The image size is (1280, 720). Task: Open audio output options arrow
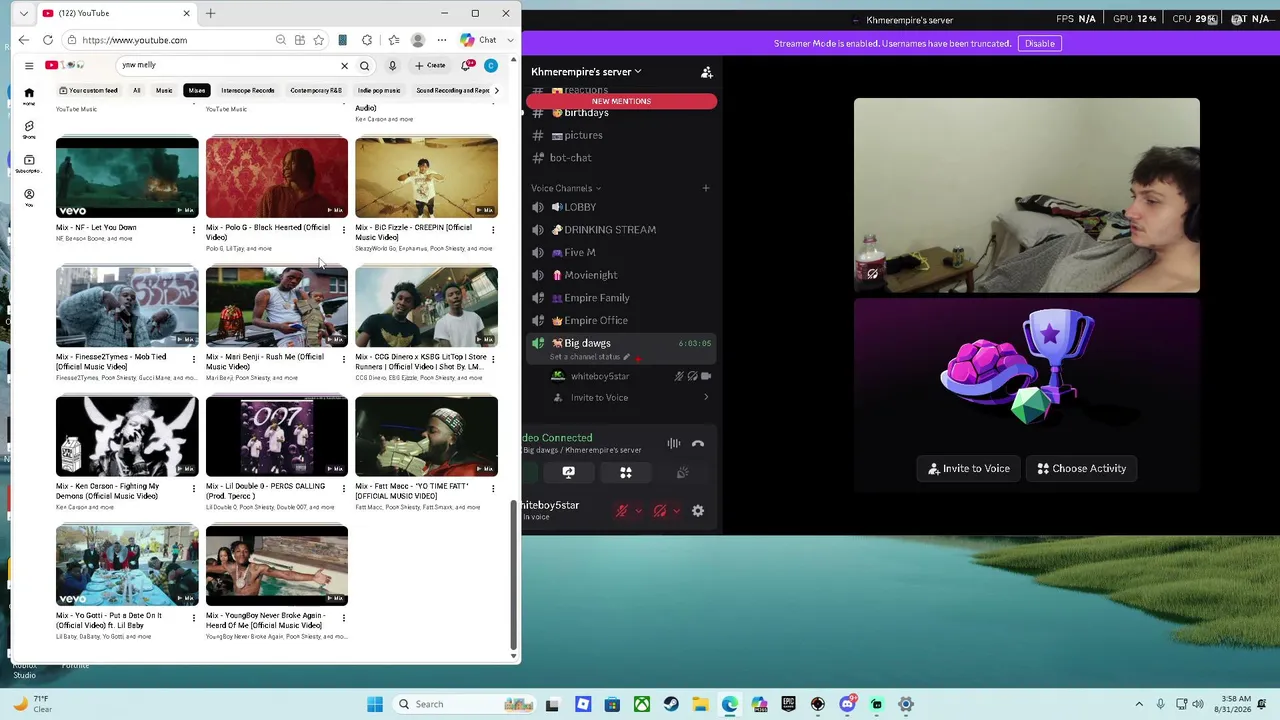click(x=676, y=511)
